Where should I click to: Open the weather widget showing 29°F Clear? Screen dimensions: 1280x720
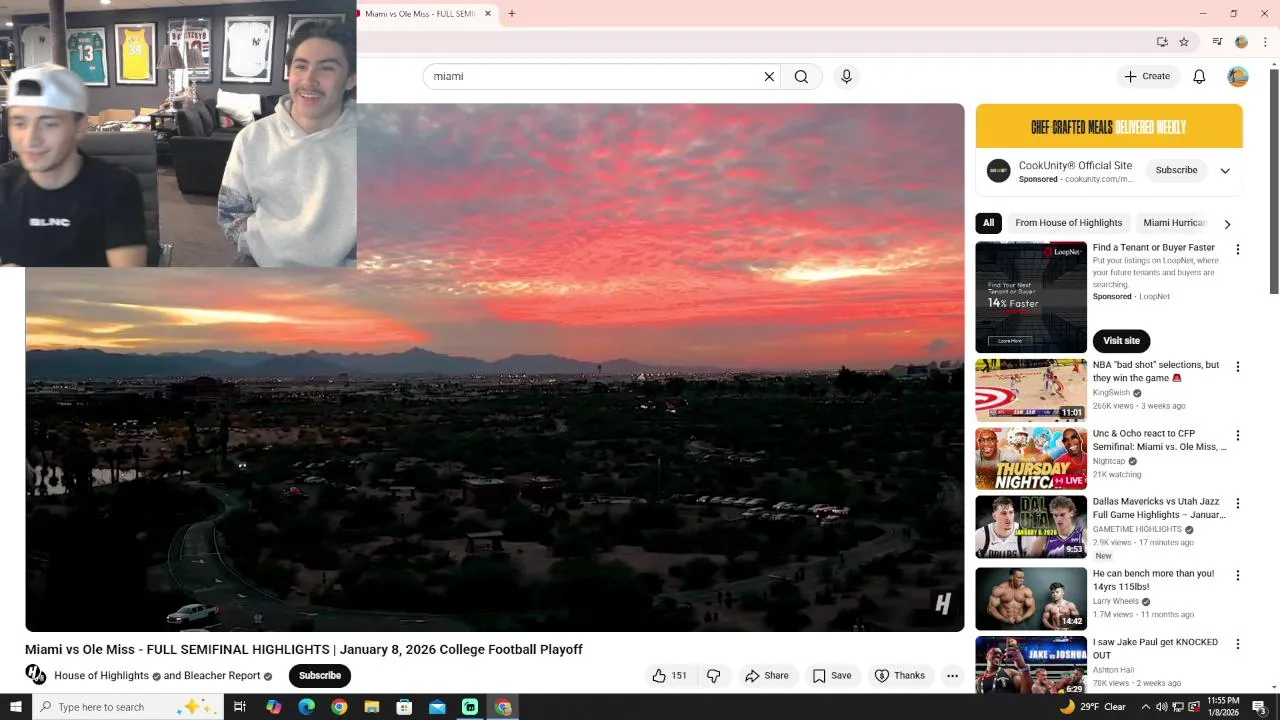click(x=1092, y=707)
